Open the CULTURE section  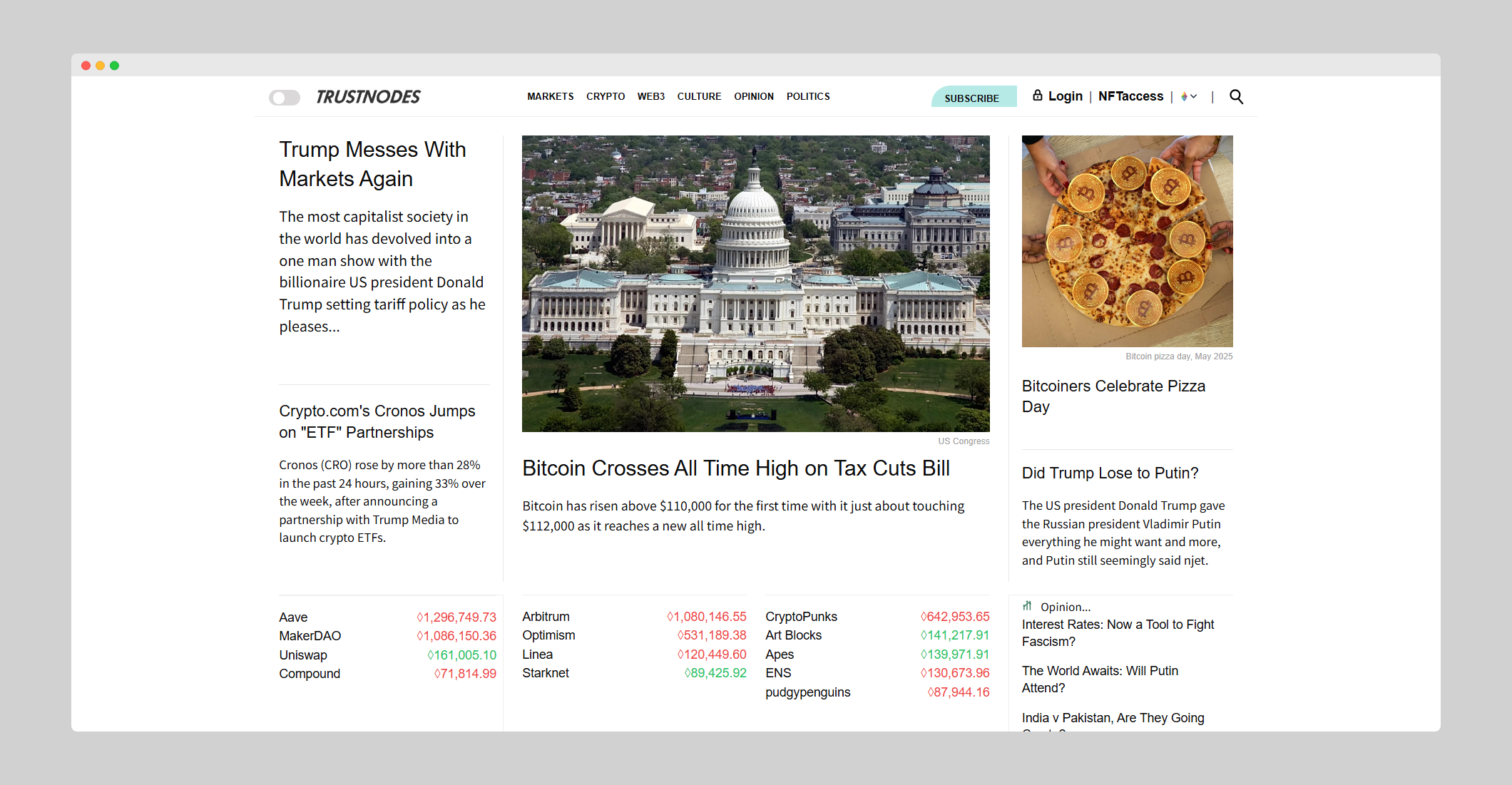(x=699, y=96)
